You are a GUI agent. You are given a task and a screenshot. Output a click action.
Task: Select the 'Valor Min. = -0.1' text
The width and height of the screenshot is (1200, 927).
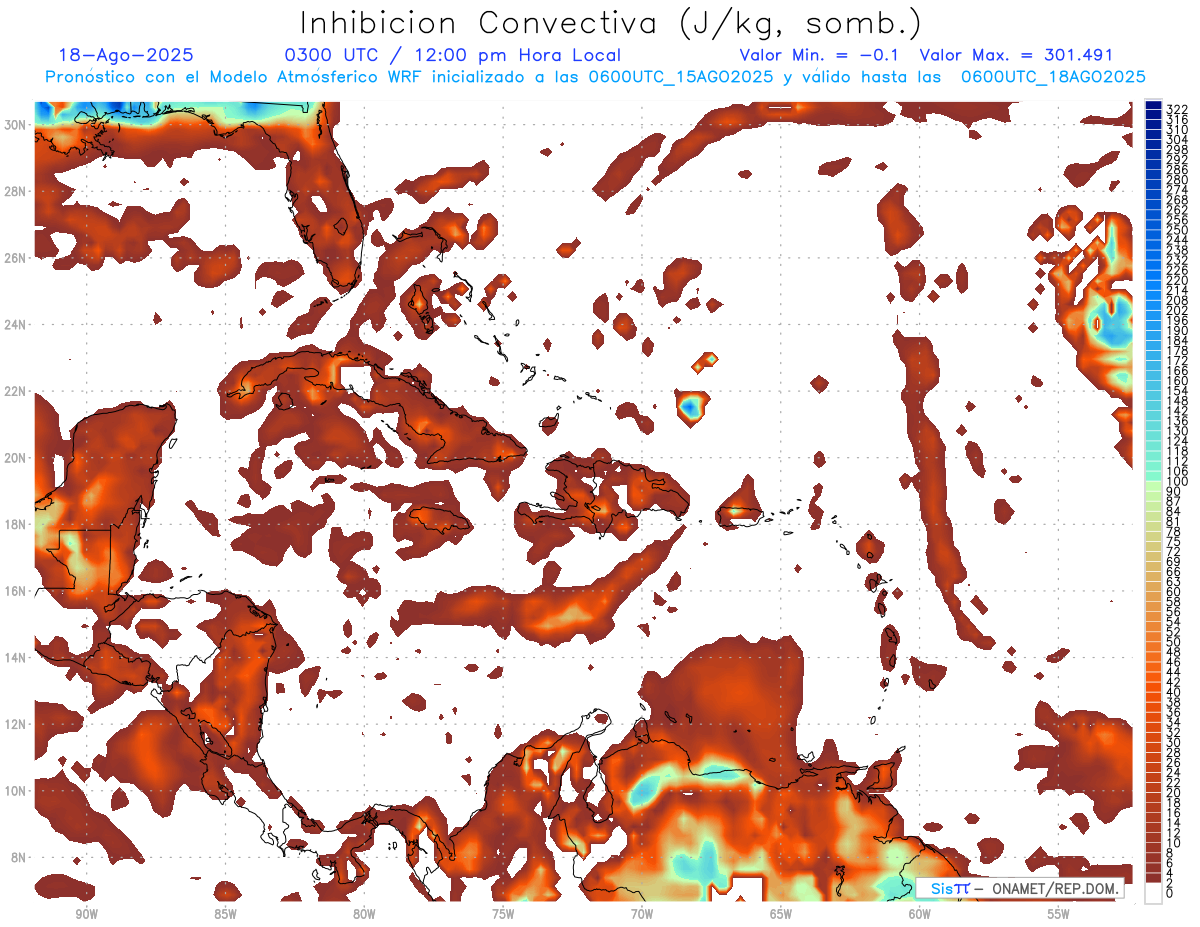819,56
